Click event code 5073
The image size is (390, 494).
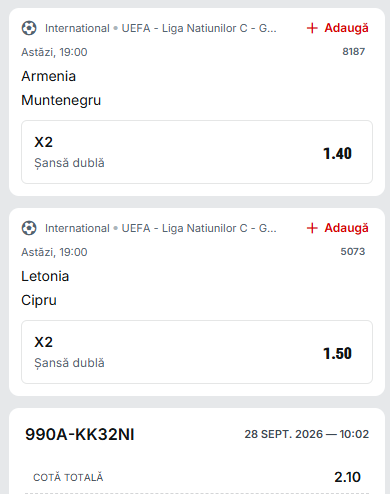353,252
